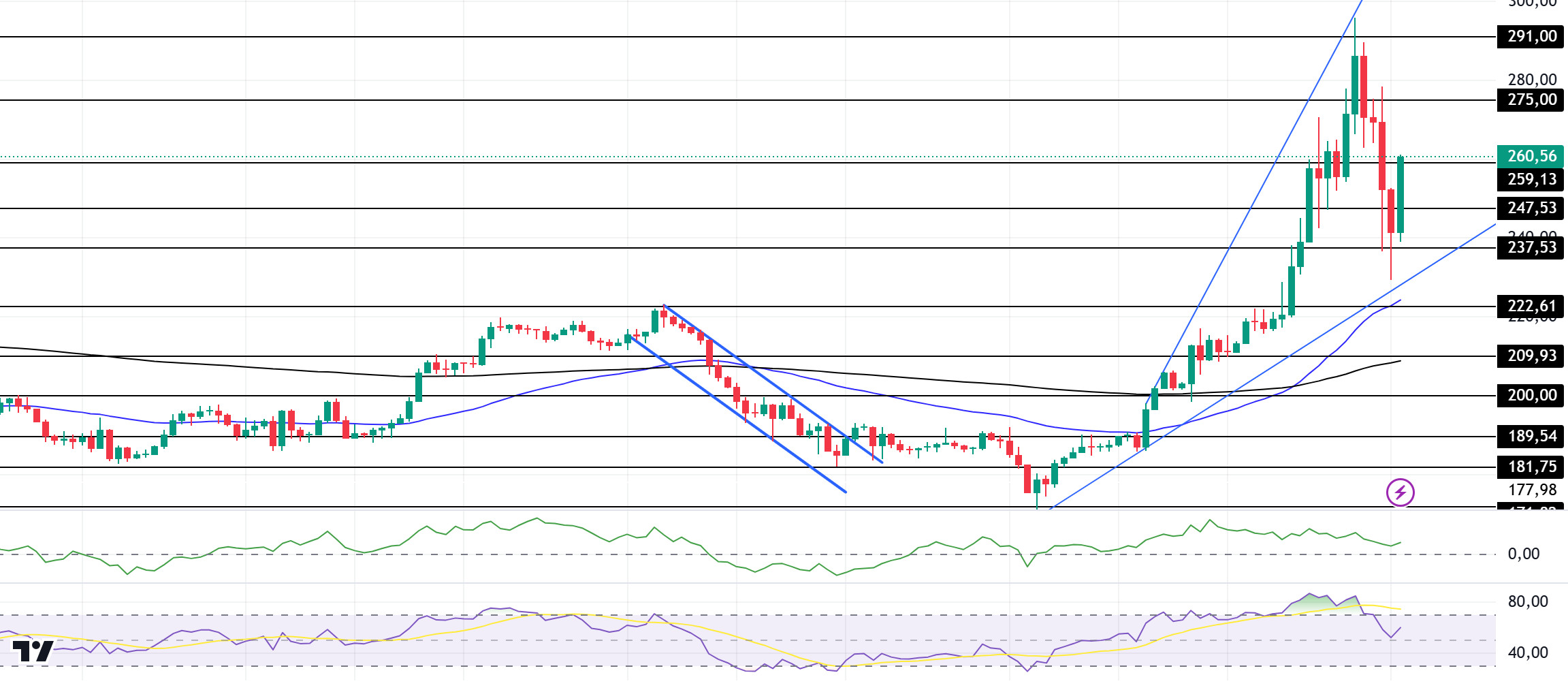Select the 247,53 price level label
This screenshot has height=690, width=1568.
tap(1530, 208)
